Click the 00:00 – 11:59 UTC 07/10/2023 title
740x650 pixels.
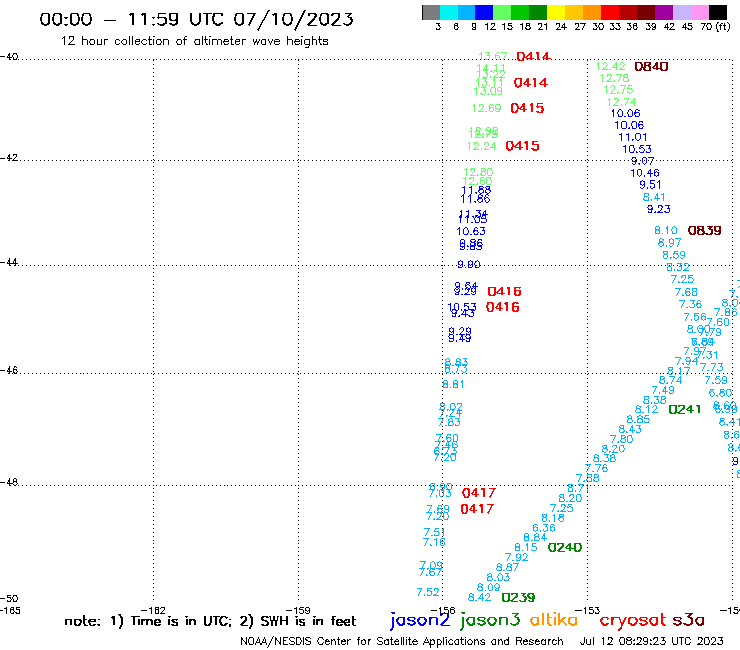tap(196, 19)
